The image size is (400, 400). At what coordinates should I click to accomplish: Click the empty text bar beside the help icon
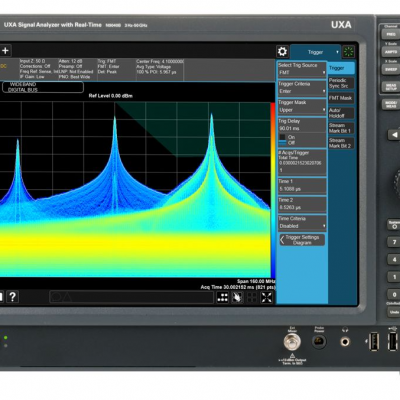(x=131, y=297)
